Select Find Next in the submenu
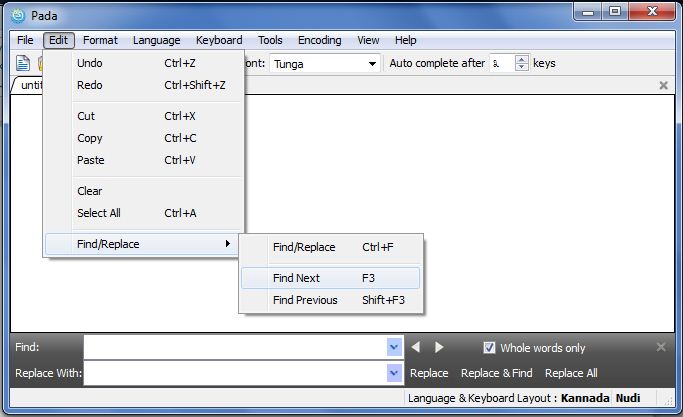Image resolution: width=683 pixels, height=417 pixels. click(x=331, y=278)
